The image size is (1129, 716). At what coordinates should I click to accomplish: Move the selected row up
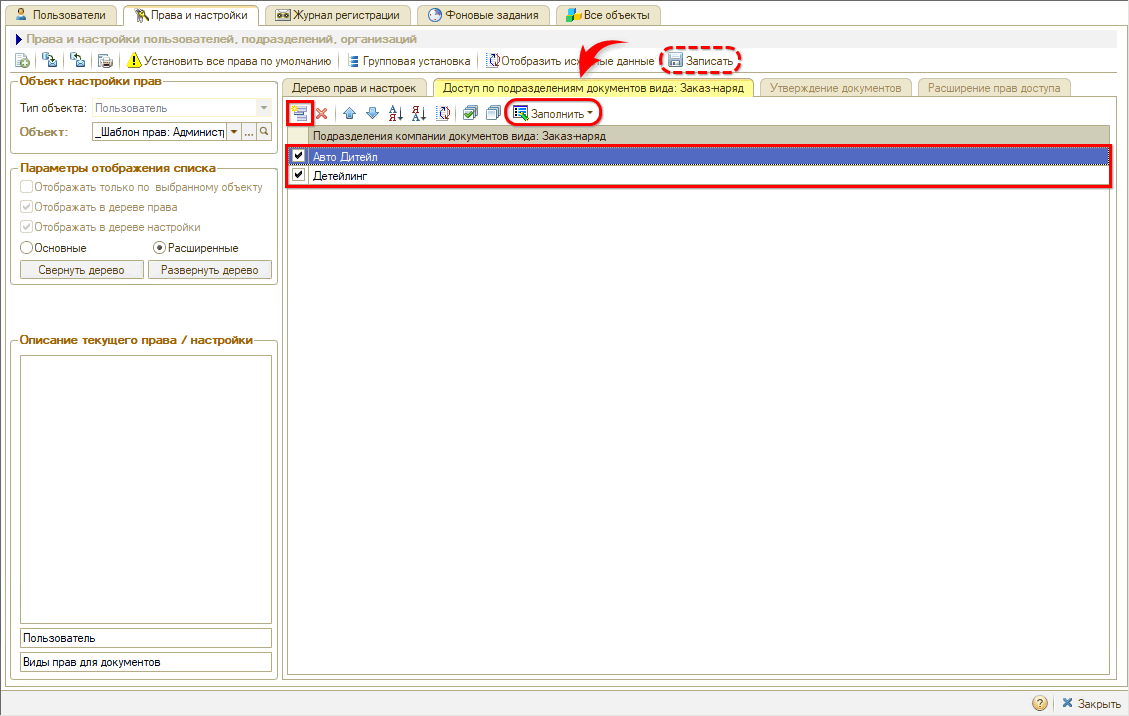(349, 114)
